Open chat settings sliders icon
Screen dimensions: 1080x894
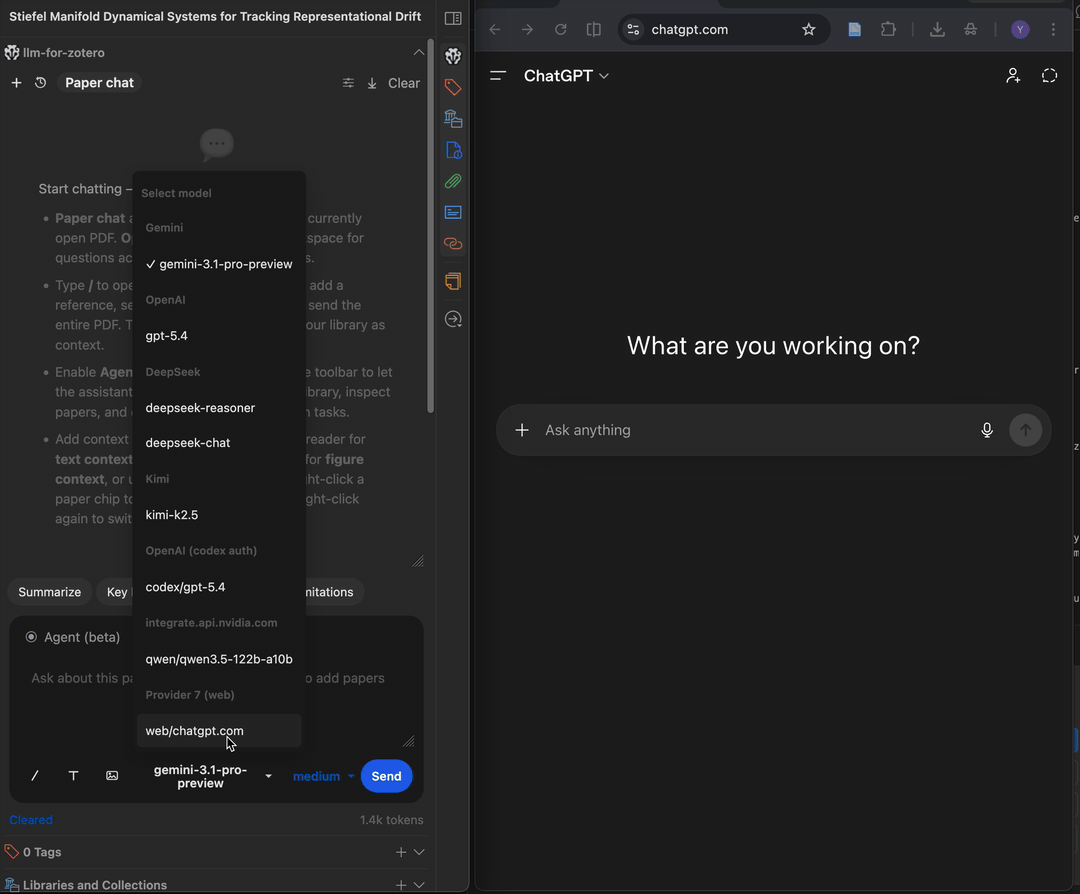[x=349, y=83]
